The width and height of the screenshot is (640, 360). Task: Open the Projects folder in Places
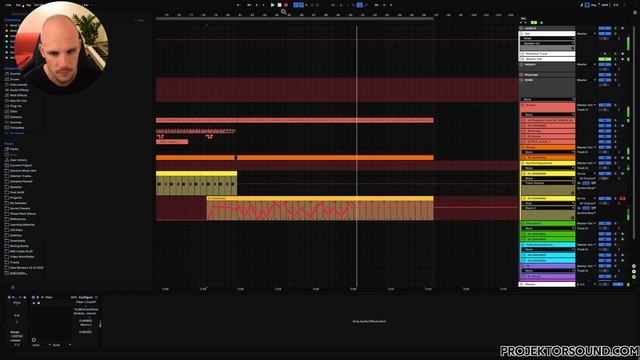tap(16, 198)
